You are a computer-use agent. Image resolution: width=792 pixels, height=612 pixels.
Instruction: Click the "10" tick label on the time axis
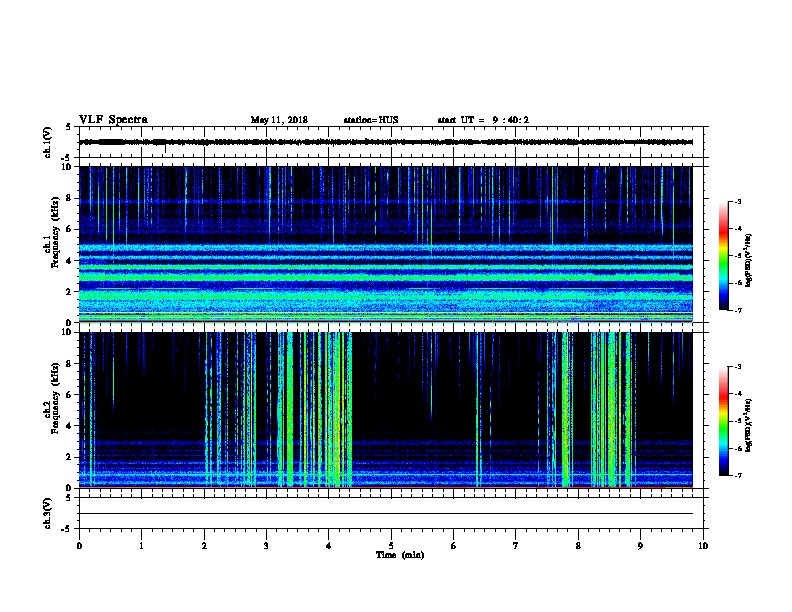click(703, 545)
